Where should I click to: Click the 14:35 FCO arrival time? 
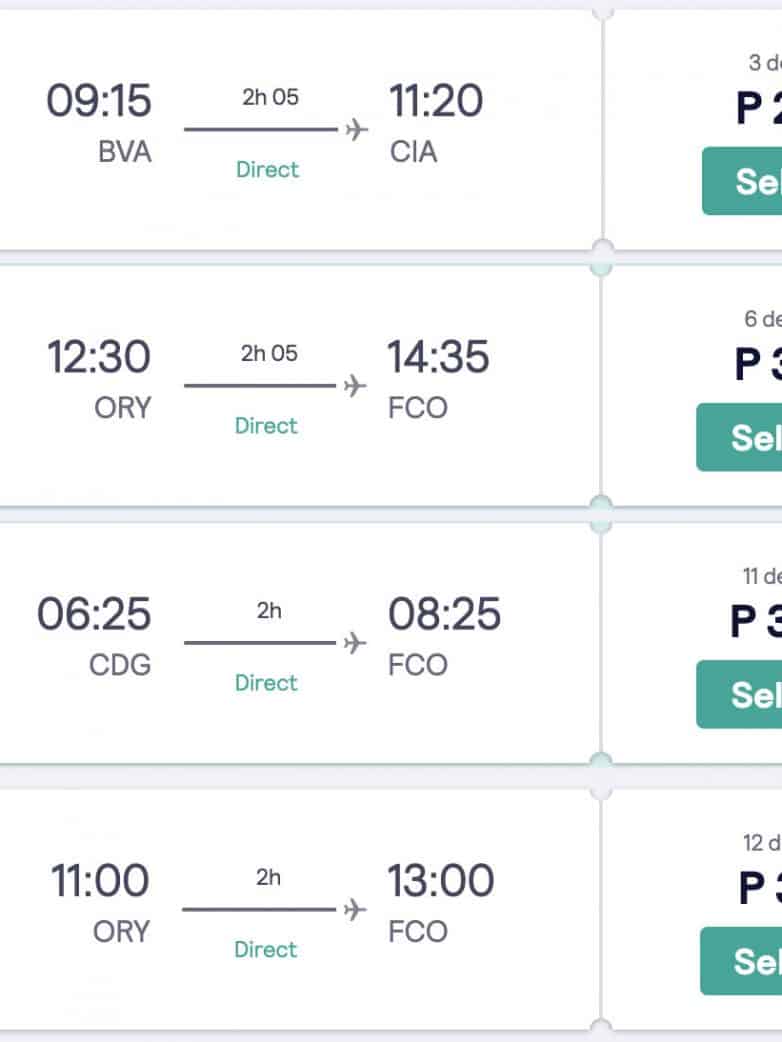tap(439, 358)
